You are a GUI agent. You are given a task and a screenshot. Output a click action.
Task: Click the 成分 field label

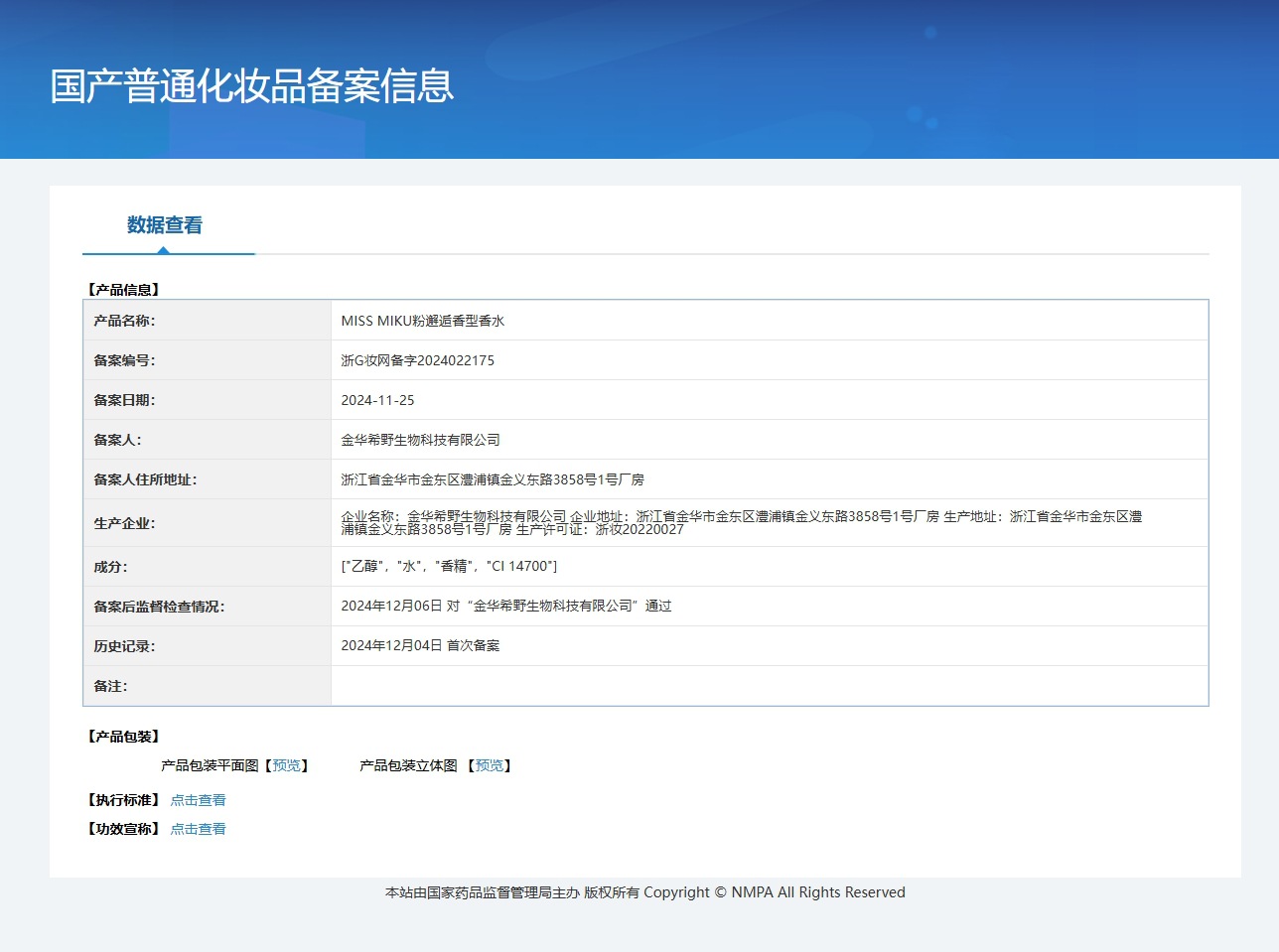[110, 567]
